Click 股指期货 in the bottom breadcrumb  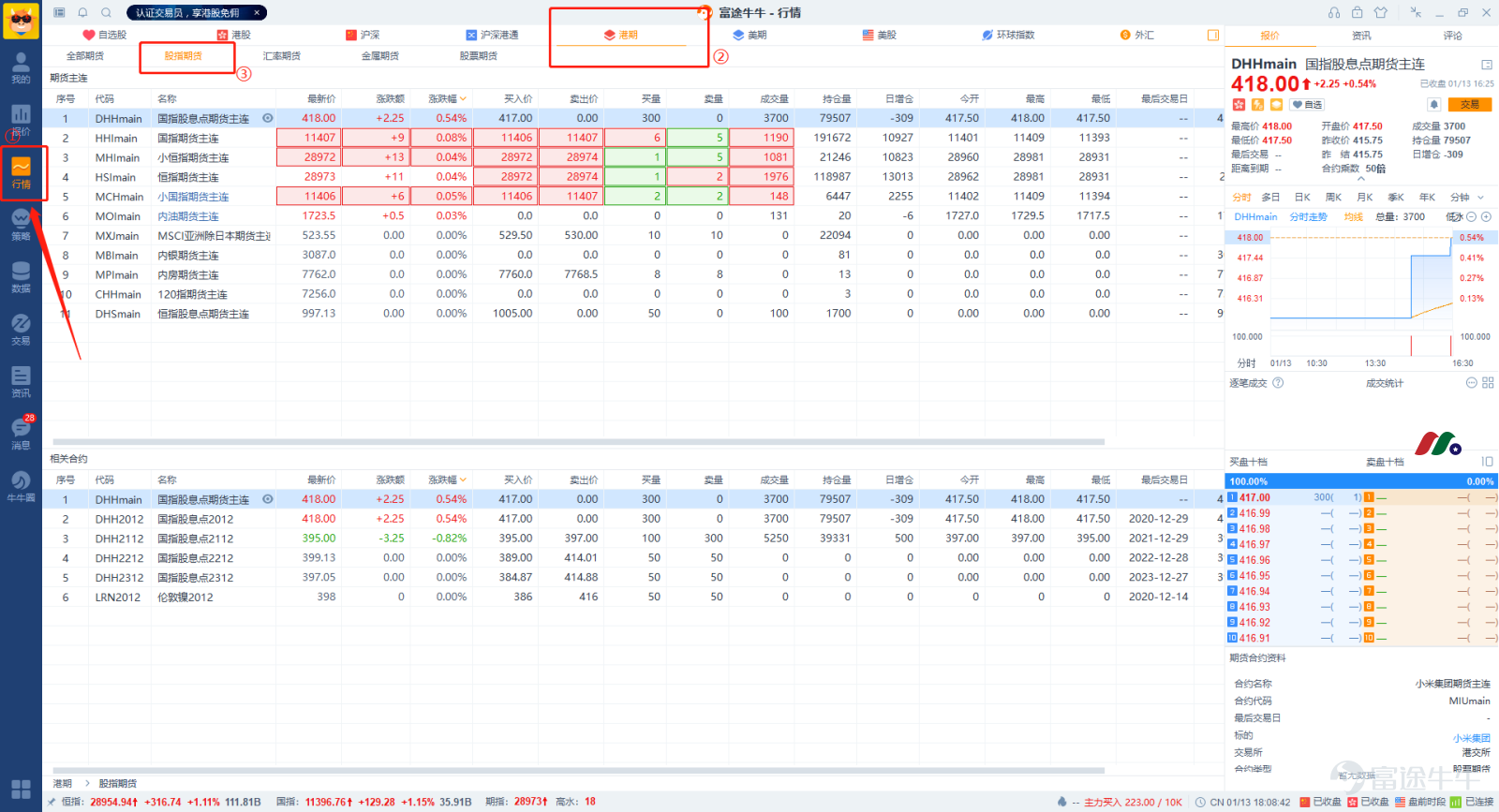118,783
